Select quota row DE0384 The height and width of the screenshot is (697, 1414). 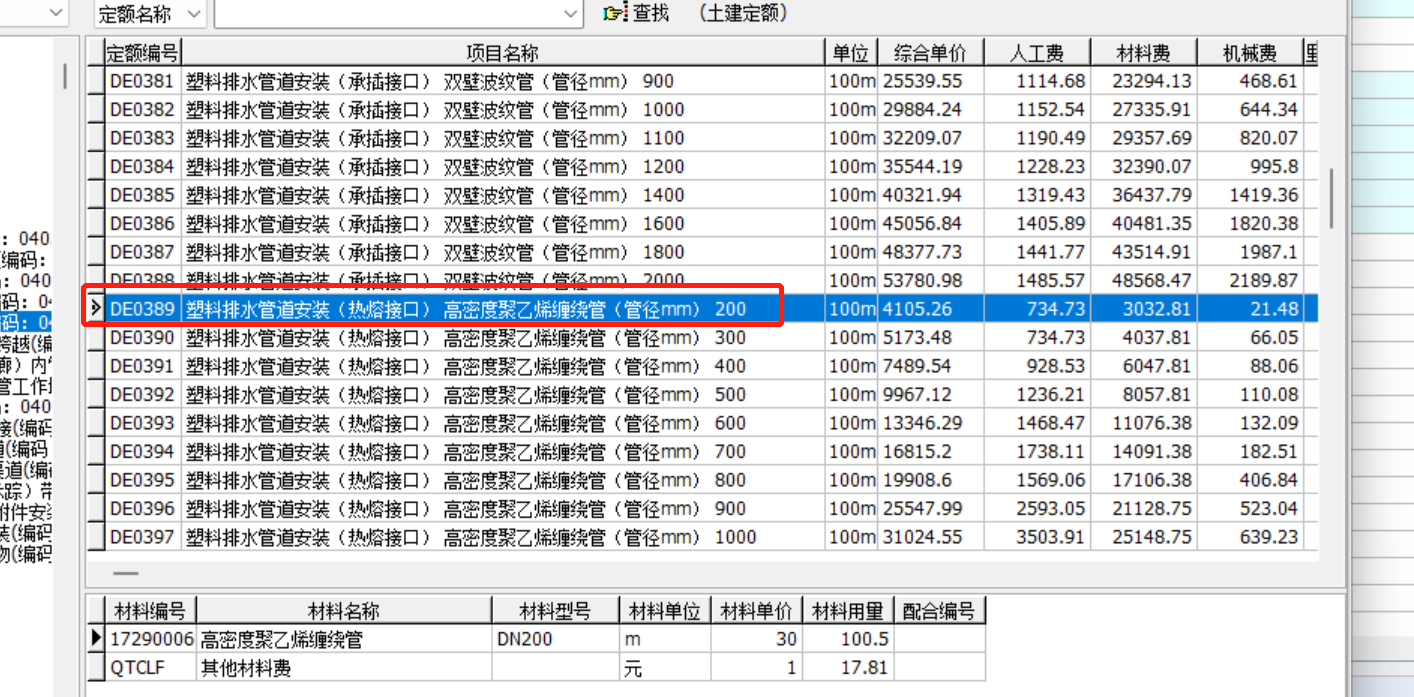(704, 166)
